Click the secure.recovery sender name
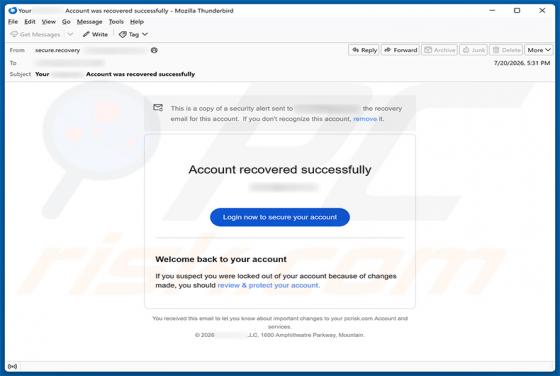 pyautogui.click(x=58, y=50)
